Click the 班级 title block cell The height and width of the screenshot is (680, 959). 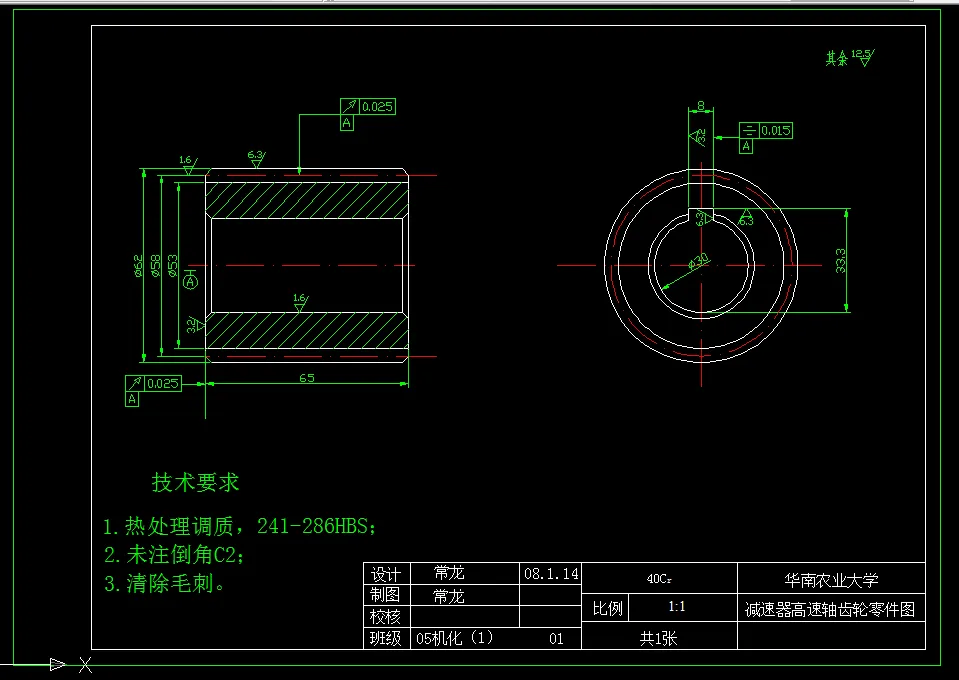click(387, 638)
